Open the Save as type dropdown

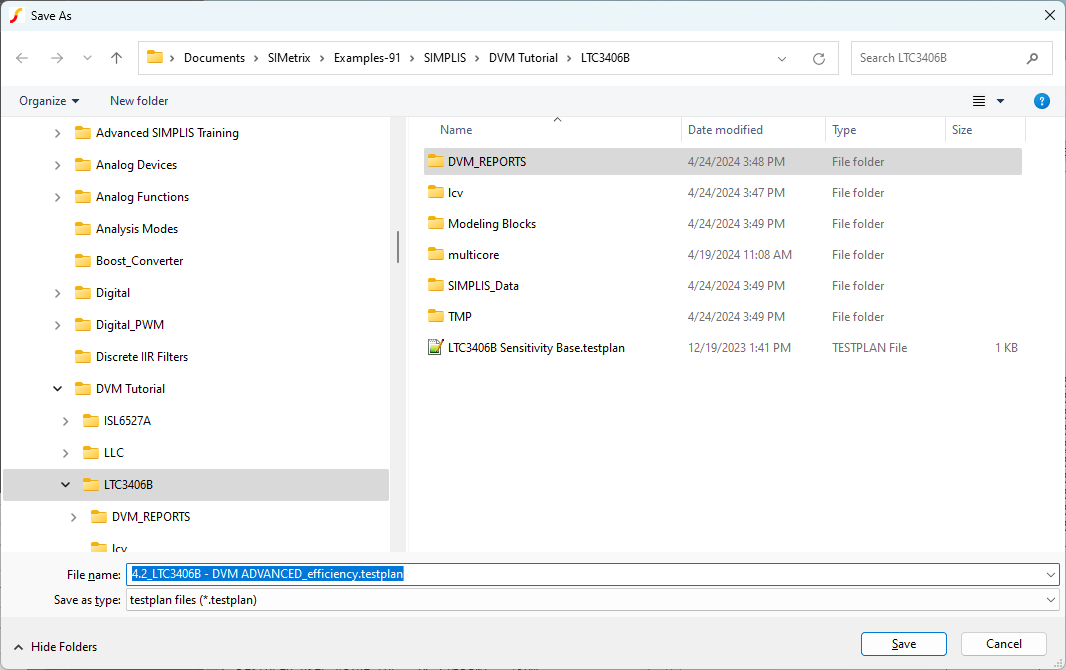[x=1050, y=600]
